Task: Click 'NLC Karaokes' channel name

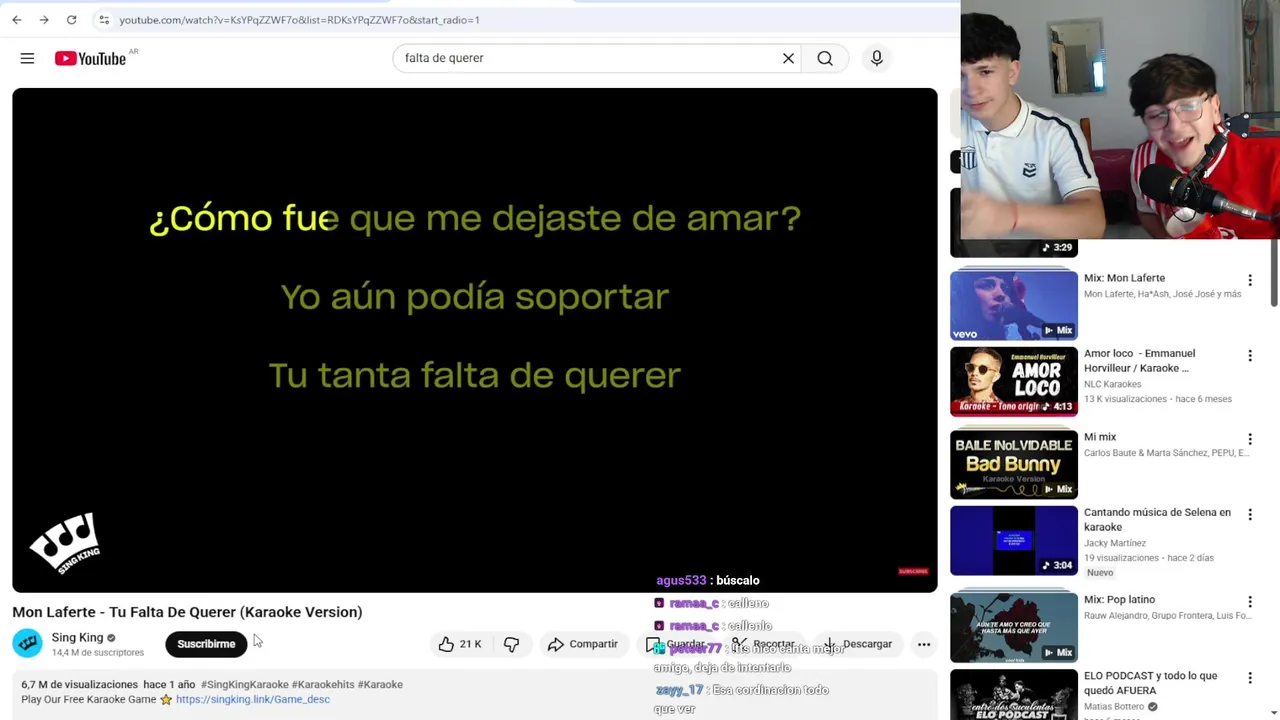Action: coord(1112,384)
